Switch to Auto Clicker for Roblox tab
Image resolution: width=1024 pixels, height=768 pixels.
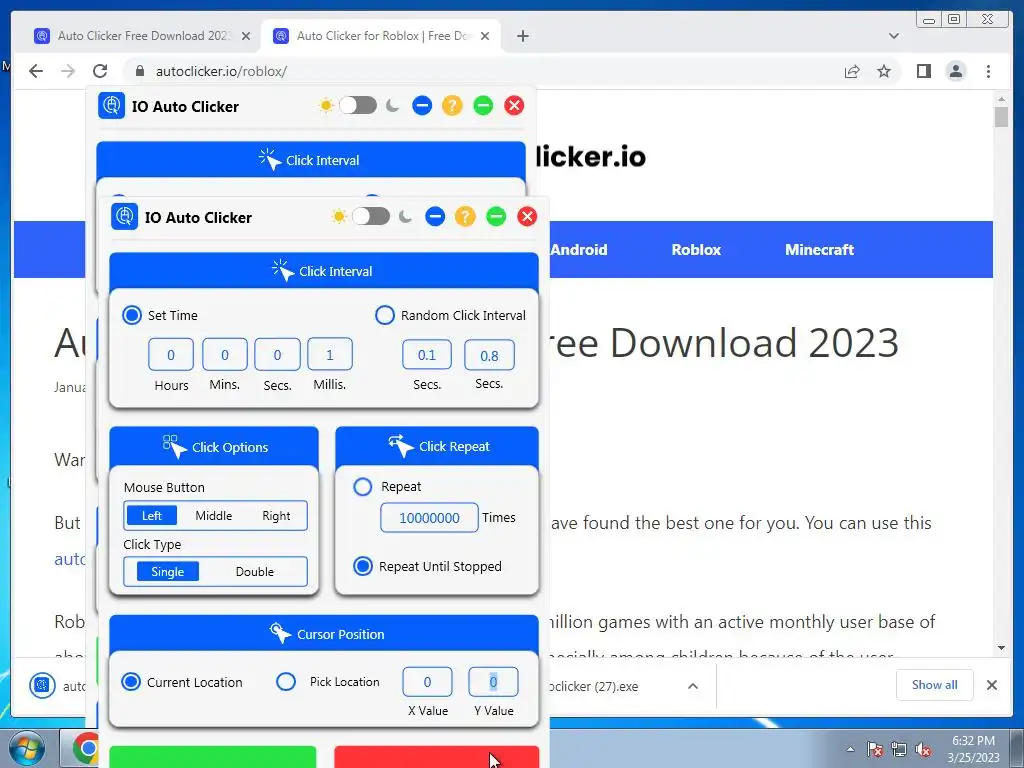(x=382, y=36)
